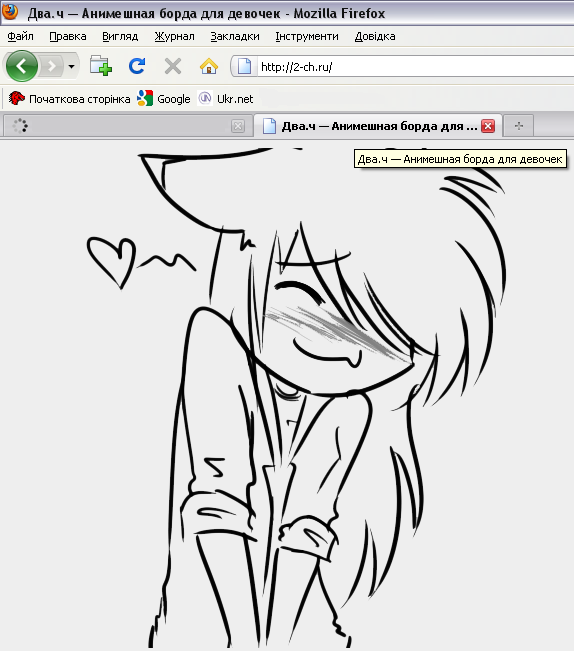Go to the Home page icon
Image resolution: width=574 pixels, height=651 pixels.
point(209,66)
